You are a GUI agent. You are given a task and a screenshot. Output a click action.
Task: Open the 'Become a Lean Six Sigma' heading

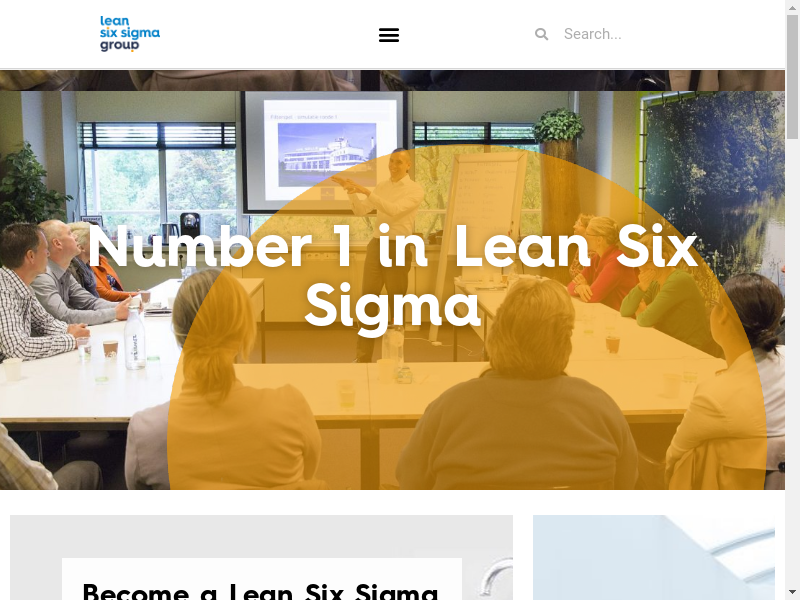click(261, 592)
